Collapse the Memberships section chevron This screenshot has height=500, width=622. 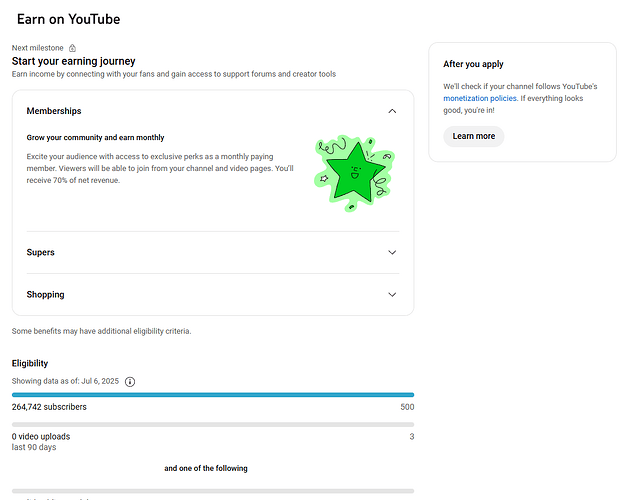pyautogui.click(x=392, y=111)
